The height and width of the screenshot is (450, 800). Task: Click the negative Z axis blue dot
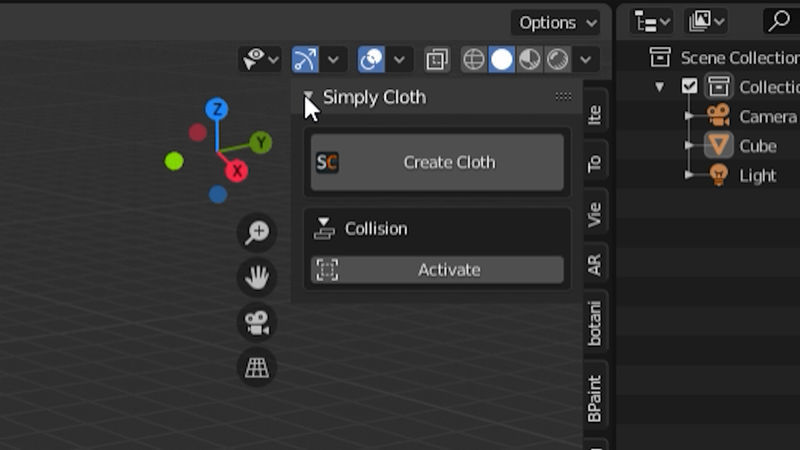click(218, 194)
